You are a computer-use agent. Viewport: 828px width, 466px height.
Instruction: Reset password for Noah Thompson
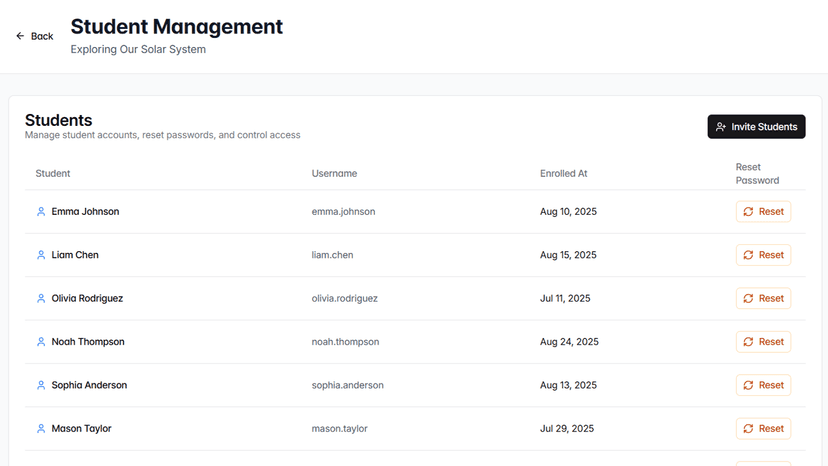[x=763, y=342]
